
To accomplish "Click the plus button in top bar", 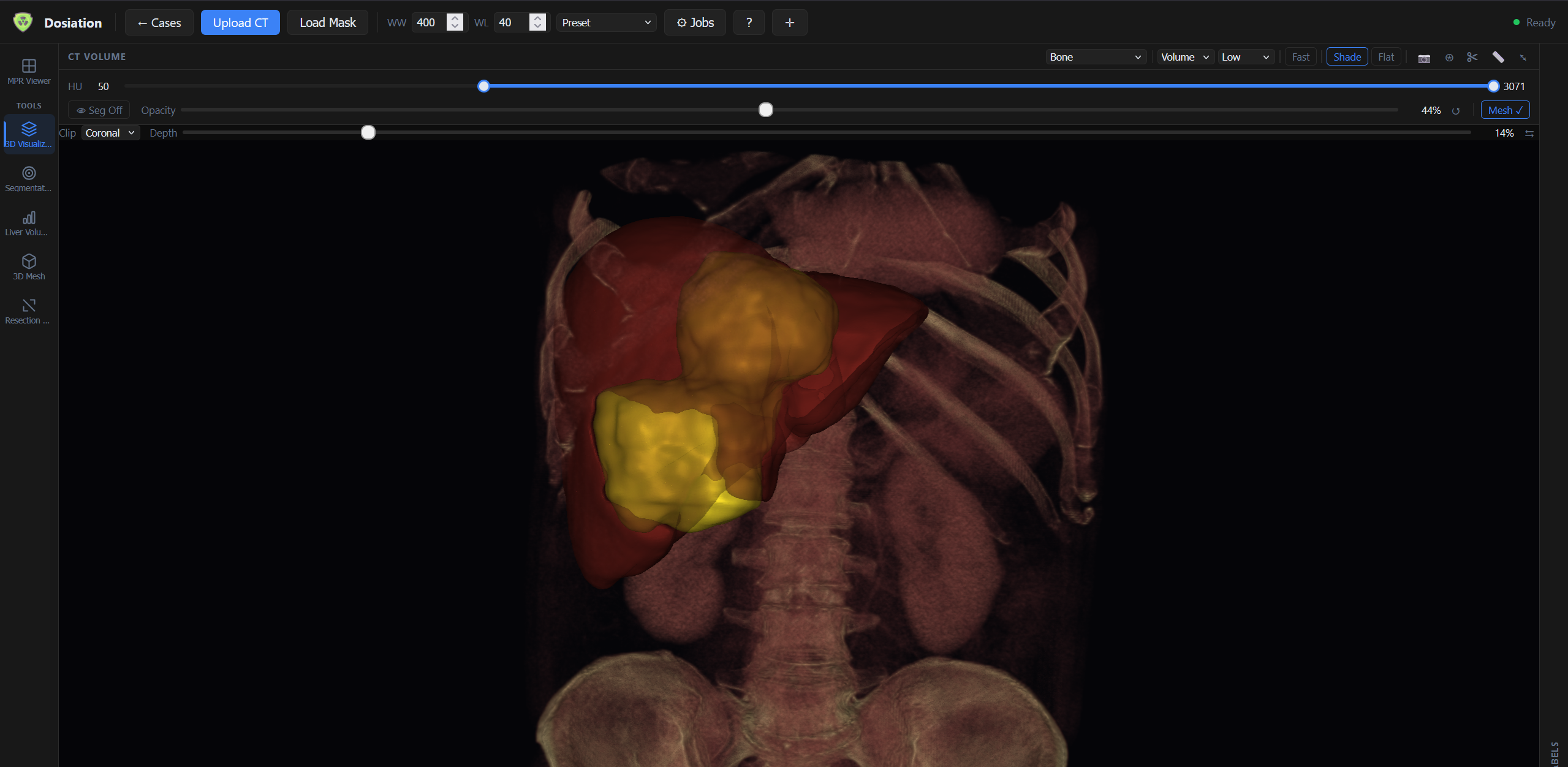I will tap(789, 23).
